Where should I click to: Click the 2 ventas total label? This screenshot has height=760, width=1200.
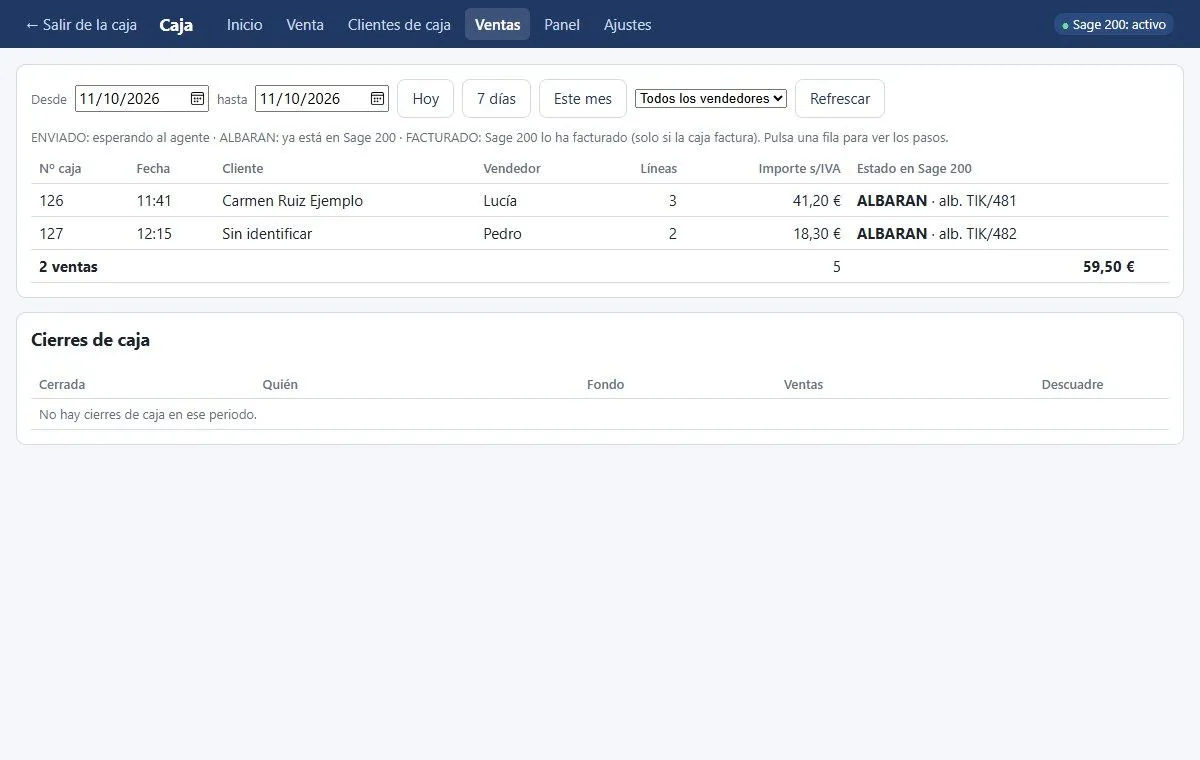pos(68,267)
